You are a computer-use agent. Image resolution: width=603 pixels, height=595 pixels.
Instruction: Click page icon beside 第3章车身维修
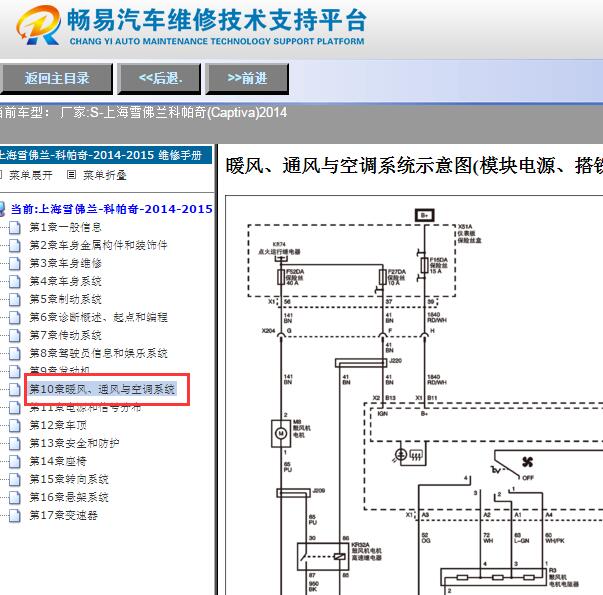point(15,263)
